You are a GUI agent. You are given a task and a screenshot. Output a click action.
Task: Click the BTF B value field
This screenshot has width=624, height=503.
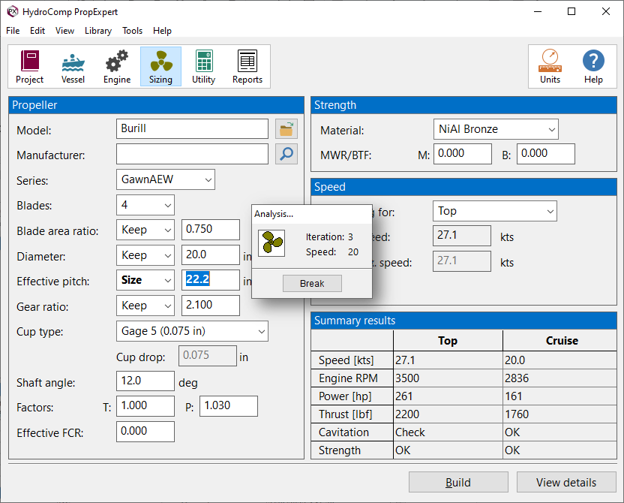tap(546, 154)
